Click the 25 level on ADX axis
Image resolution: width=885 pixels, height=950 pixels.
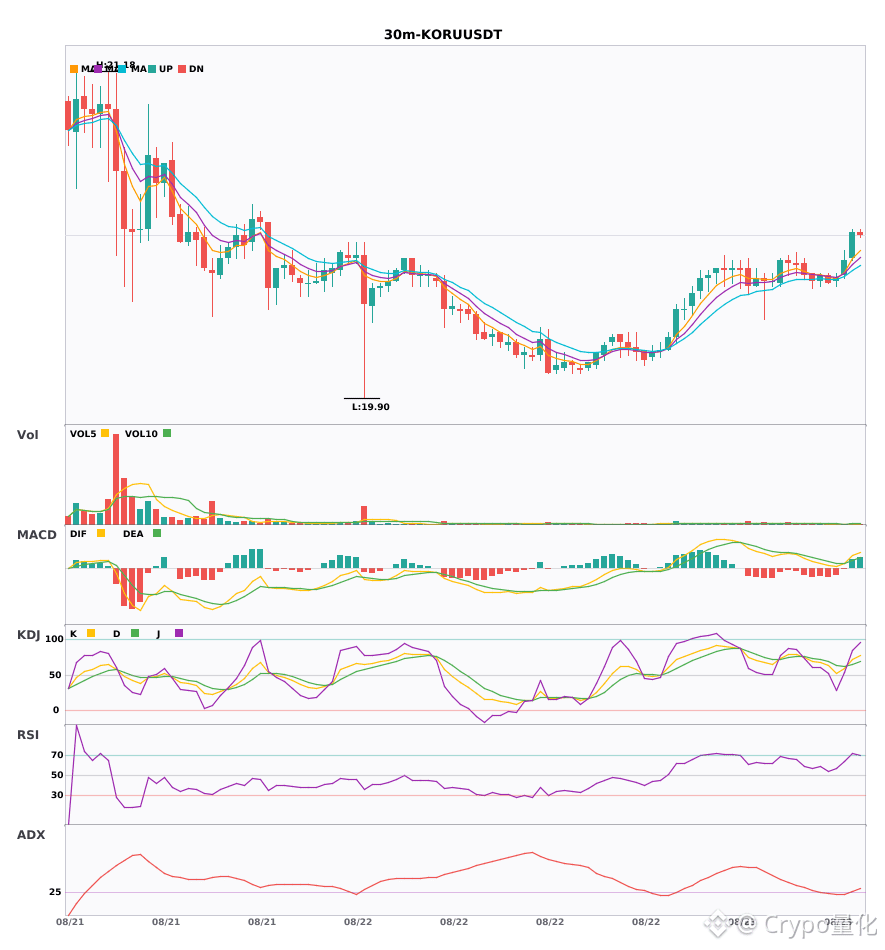point(55,892)
